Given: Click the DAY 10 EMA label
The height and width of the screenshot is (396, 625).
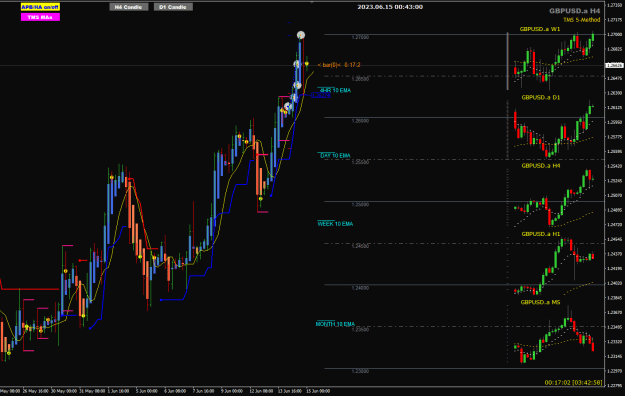Looking at the screenshot, I should [335, 156].
